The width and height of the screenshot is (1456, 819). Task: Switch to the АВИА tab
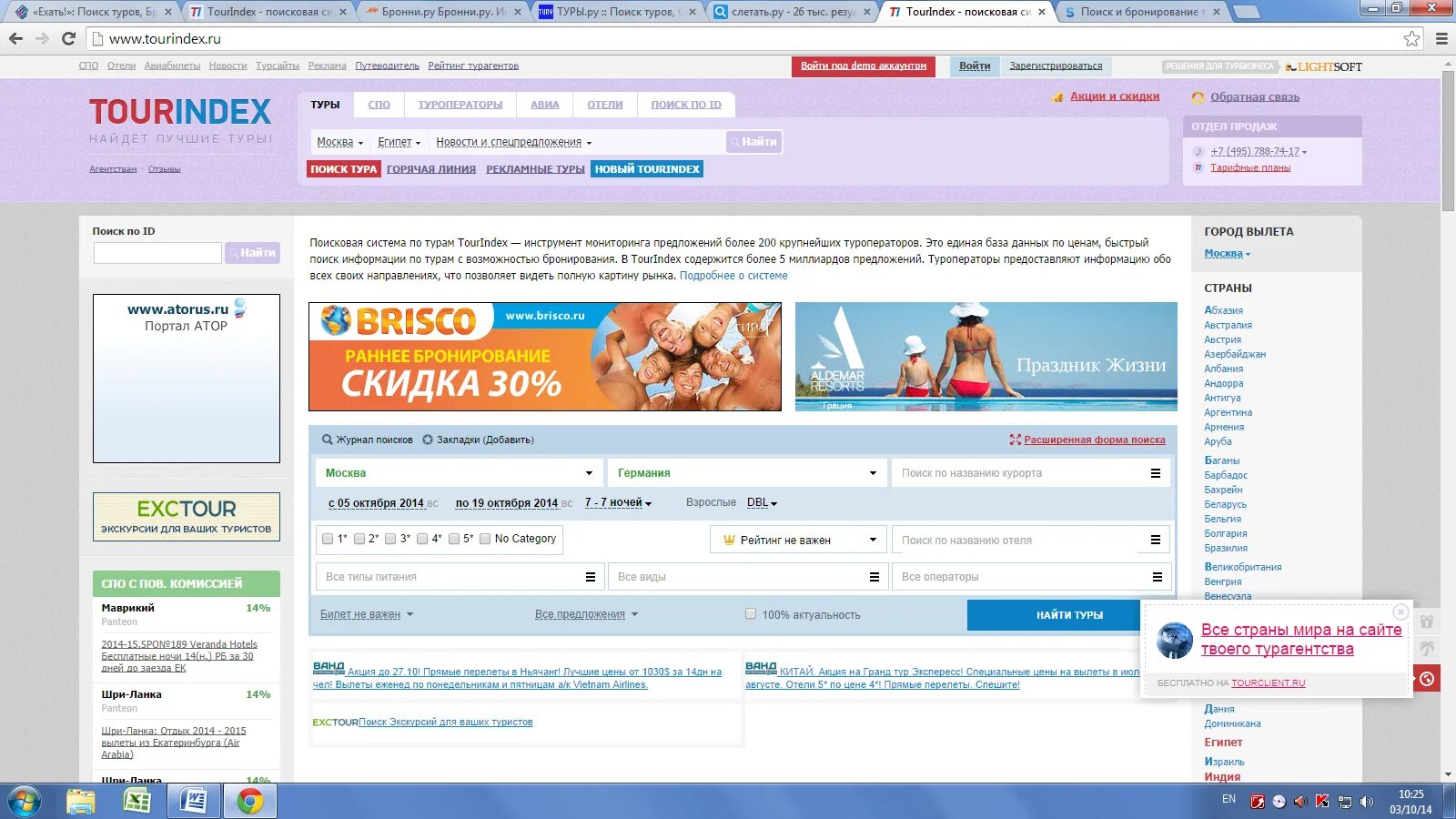[544, 105]
